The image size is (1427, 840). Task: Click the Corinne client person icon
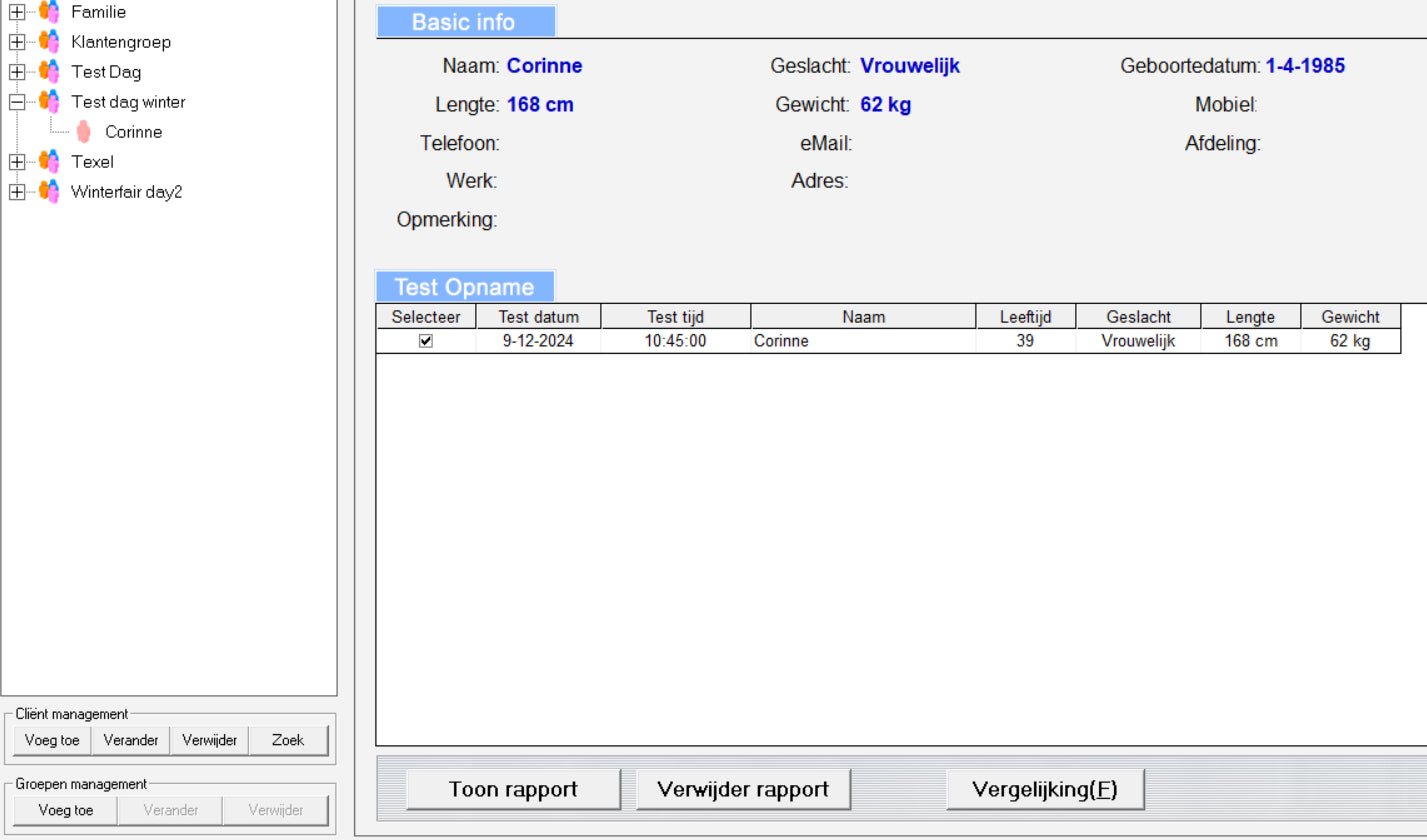coord(84,132)
